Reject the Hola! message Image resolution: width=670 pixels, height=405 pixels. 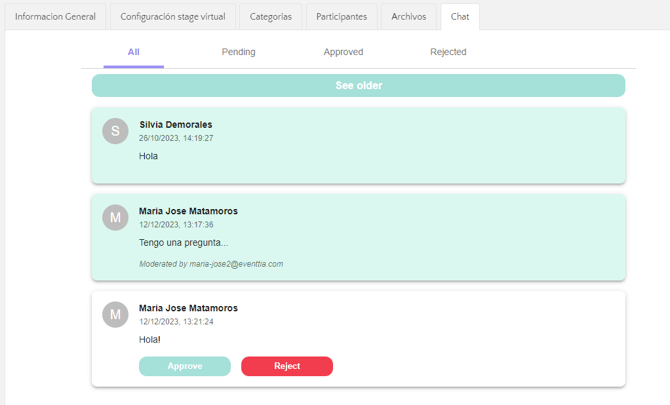pos(287,366)
